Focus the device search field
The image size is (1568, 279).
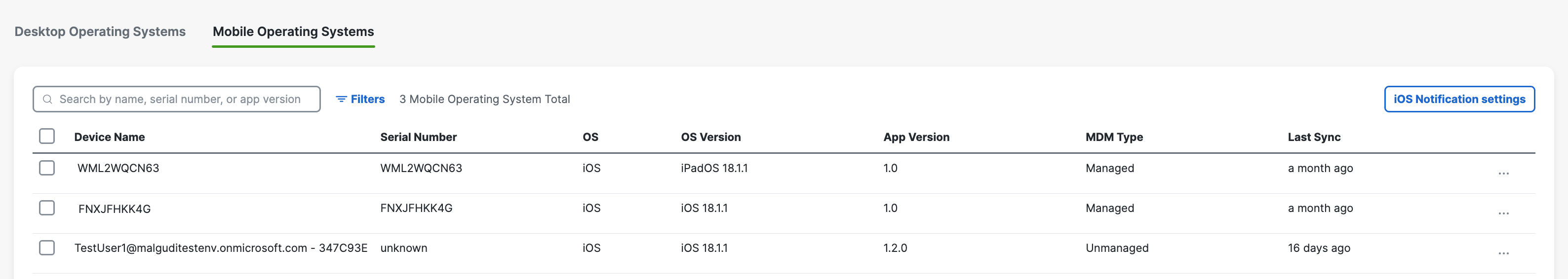pos(177,99)
